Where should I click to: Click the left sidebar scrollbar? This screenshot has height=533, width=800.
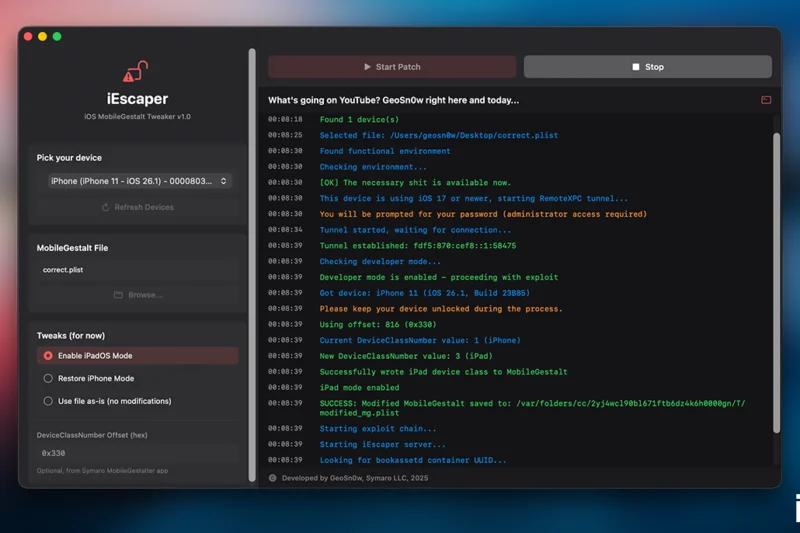(252, 260)
